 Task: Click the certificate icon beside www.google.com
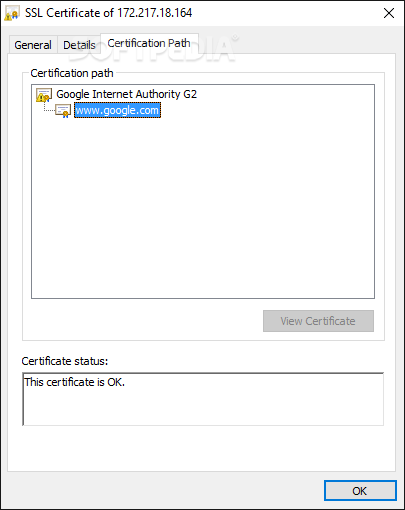coord(63,111)
